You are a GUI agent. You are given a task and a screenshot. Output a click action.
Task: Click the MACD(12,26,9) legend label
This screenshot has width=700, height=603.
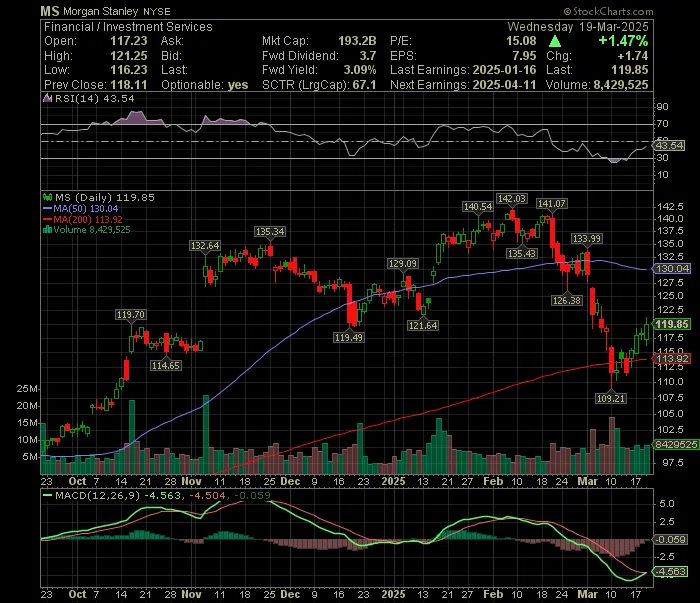pos(97,495)
